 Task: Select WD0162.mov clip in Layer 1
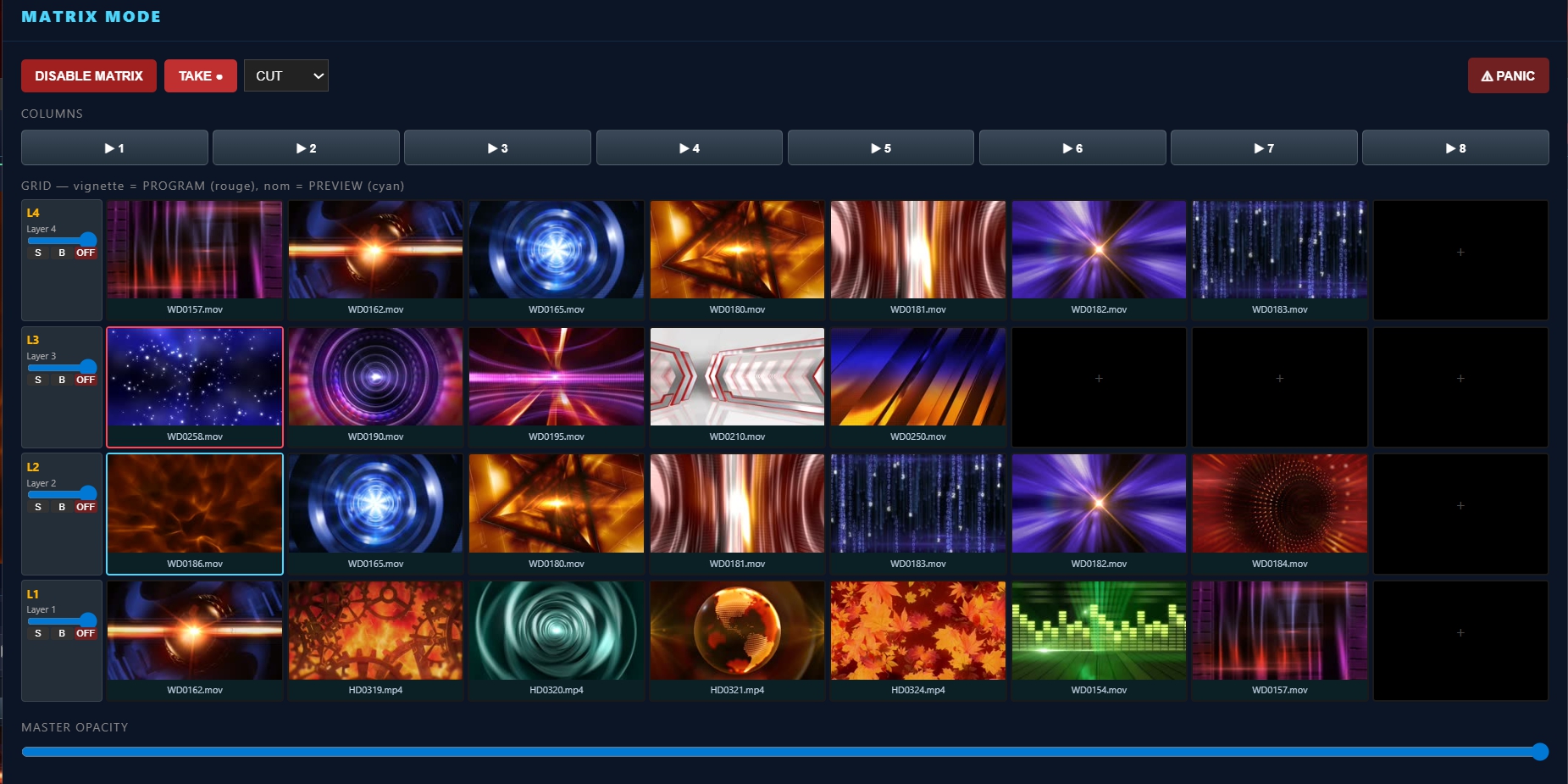(x=195, y=641)
